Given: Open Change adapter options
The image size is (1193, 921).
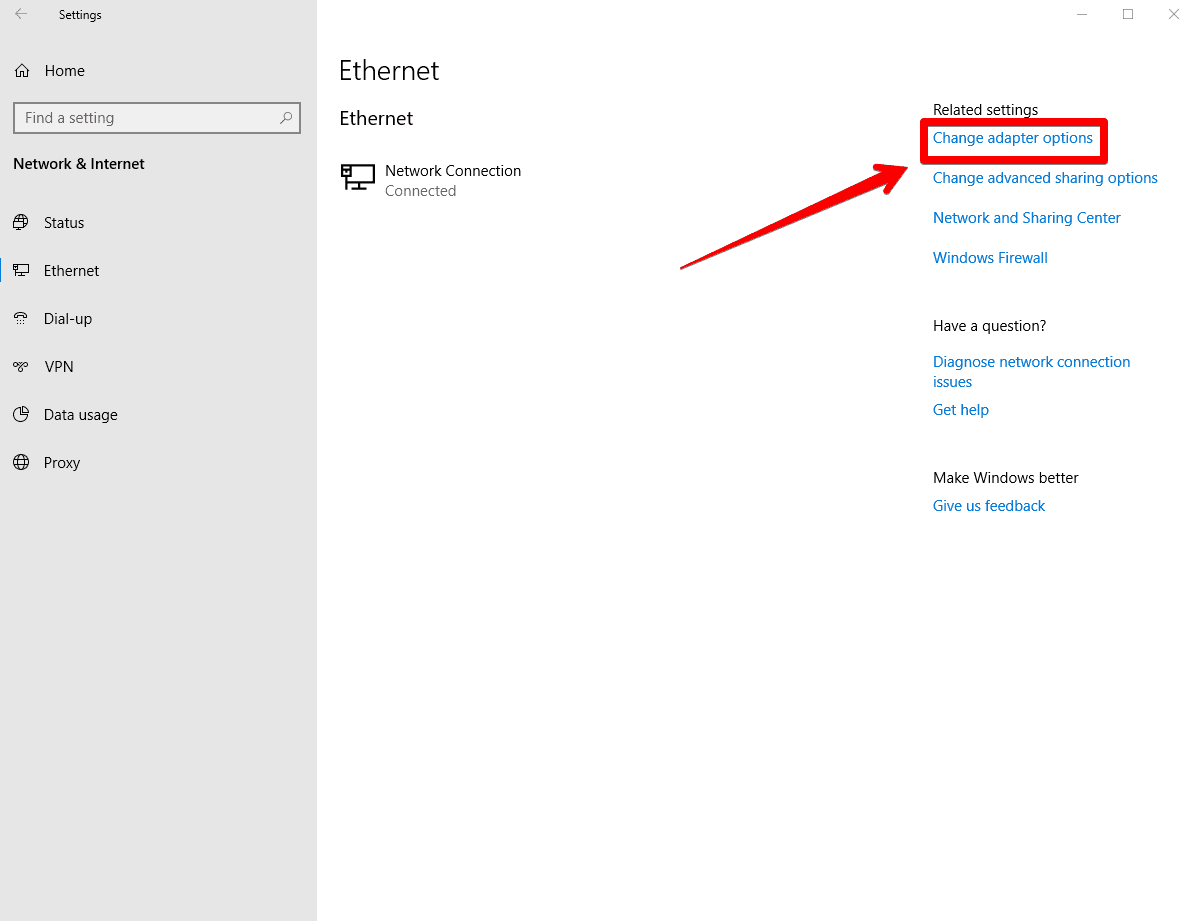Looking at the screenshot, I should click(1013, 138).
